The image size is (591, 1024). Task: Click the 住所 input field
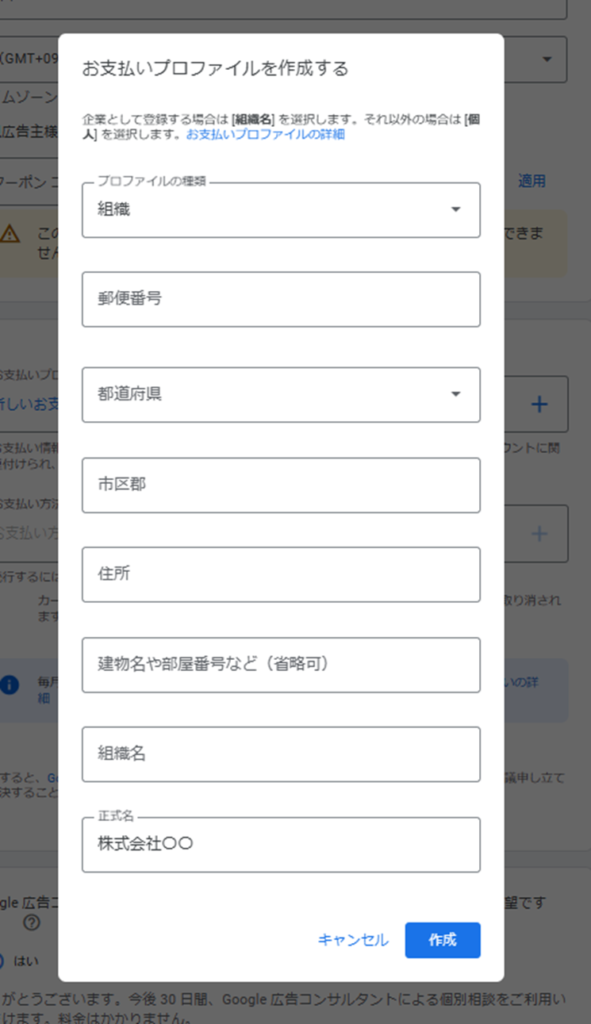pos(281,574)
